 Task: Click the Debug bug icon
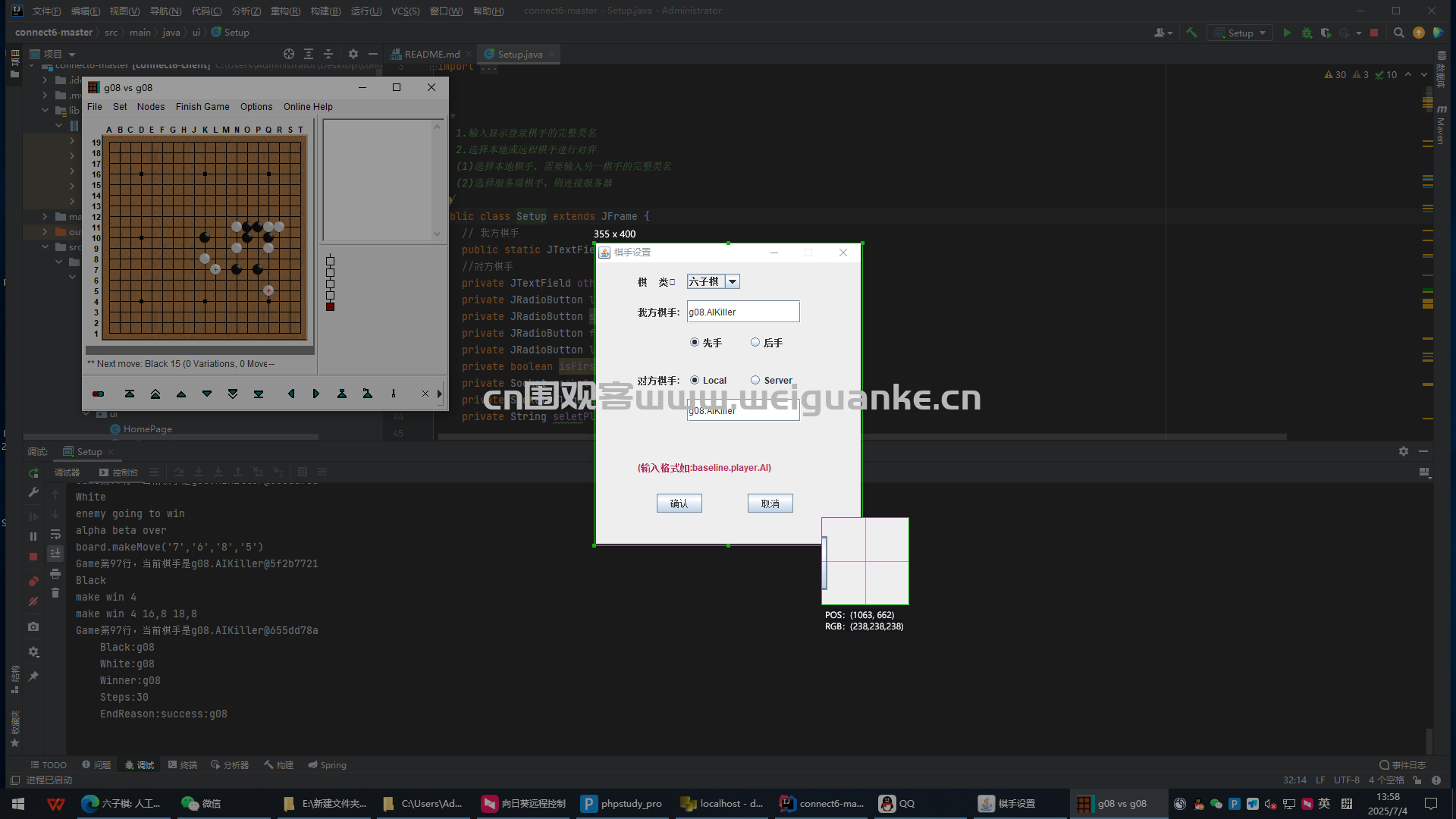coord(1307,33)
